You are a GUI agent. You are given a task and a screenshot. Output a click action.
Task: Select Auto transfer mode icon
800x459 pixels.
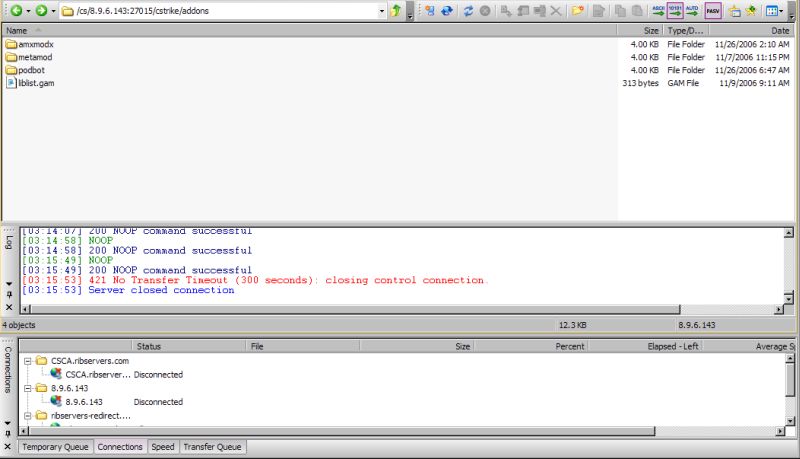[692, 11]
